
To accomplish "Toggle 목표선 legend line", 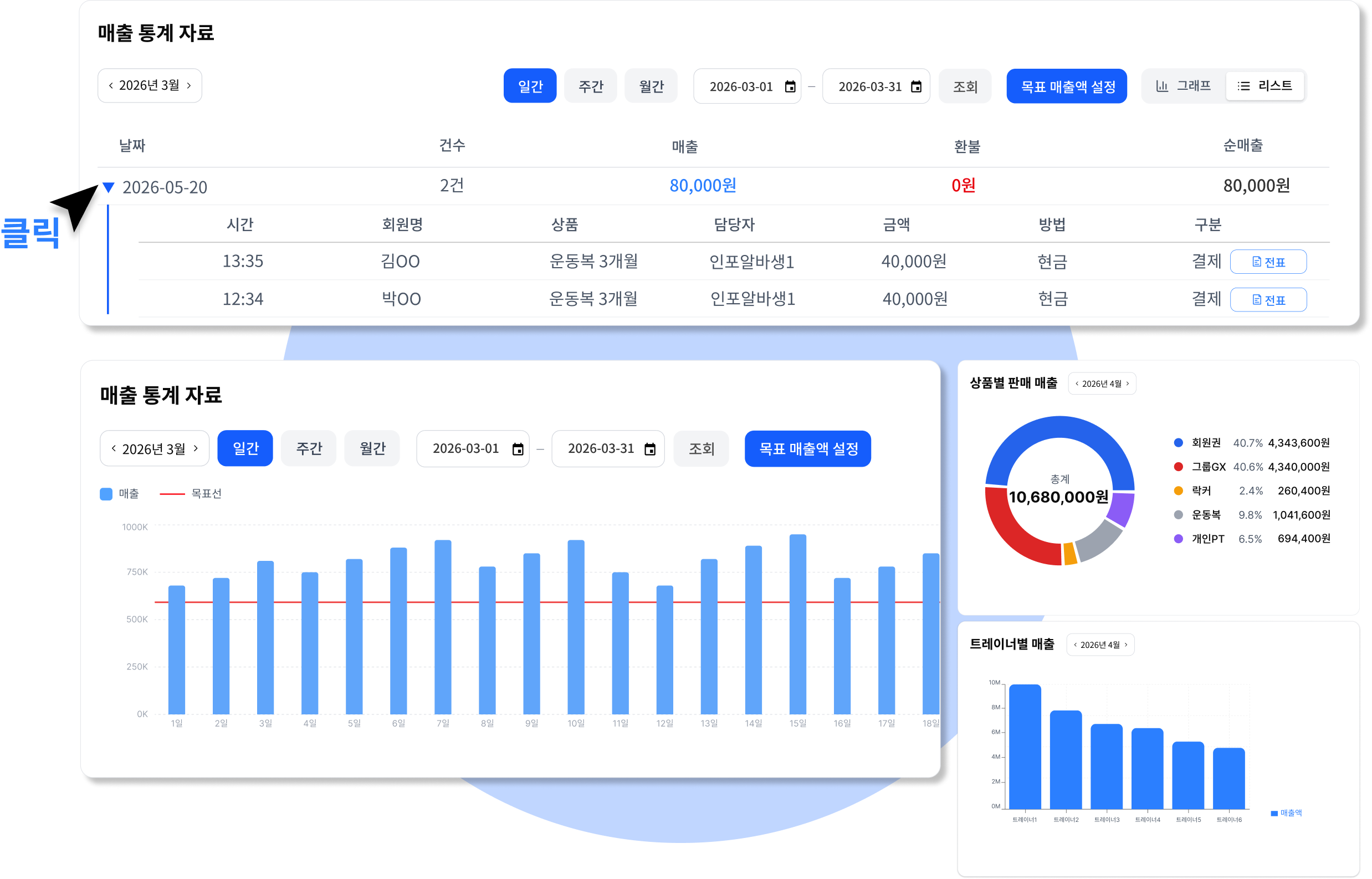I will pos(191,494).
